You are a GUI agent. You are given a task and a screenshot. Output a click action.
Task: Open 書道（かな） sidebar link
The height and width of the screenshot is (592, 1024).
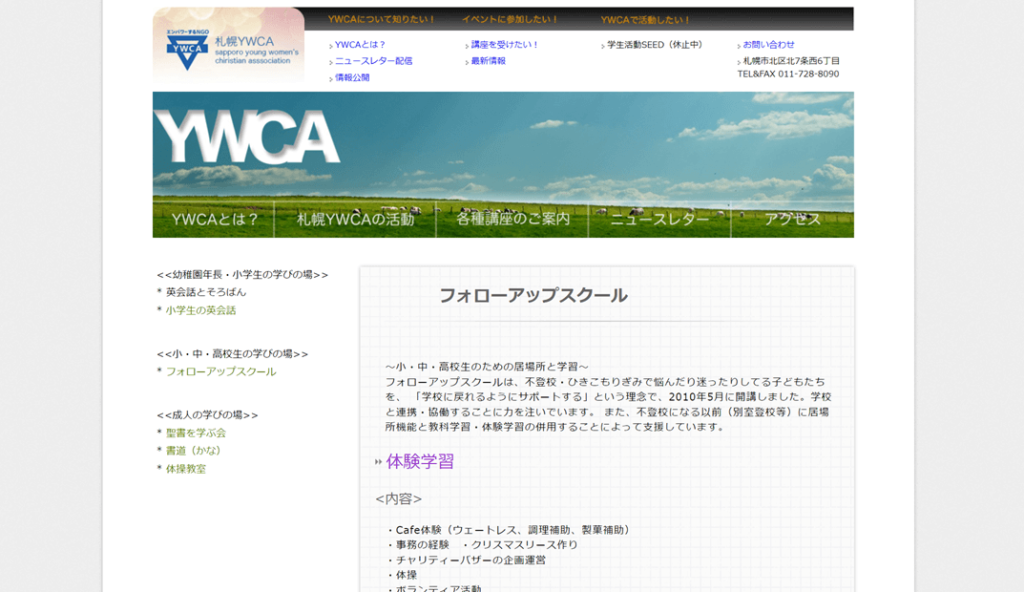point(193,451)
